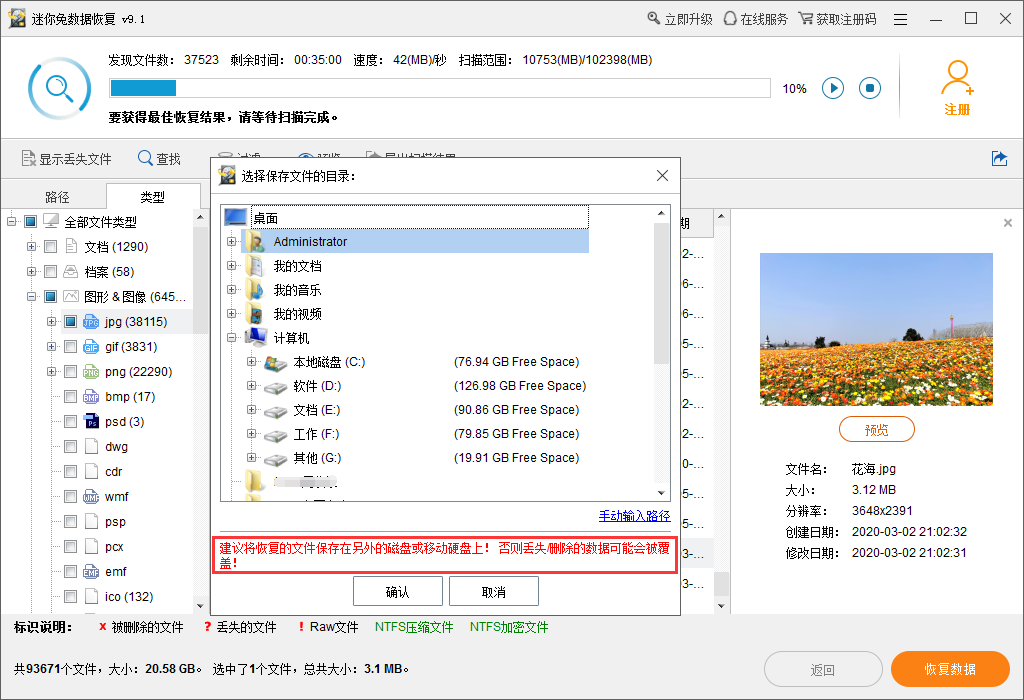The height and width of the screenshot is (700, 1024).
Task: Click the 手动输入路径 link
Action: 634,516
